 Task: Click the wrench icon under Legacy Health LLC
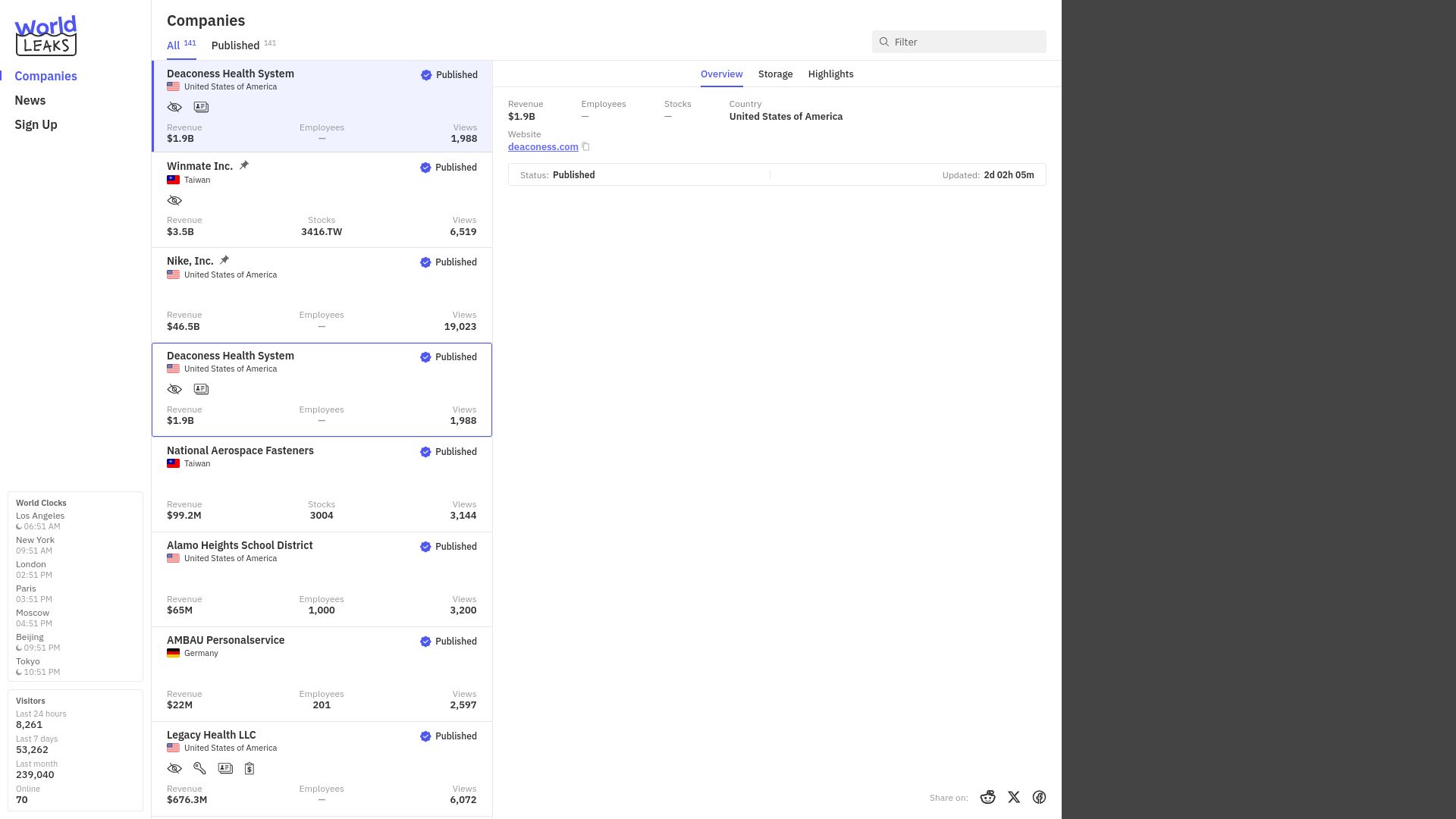199,768
